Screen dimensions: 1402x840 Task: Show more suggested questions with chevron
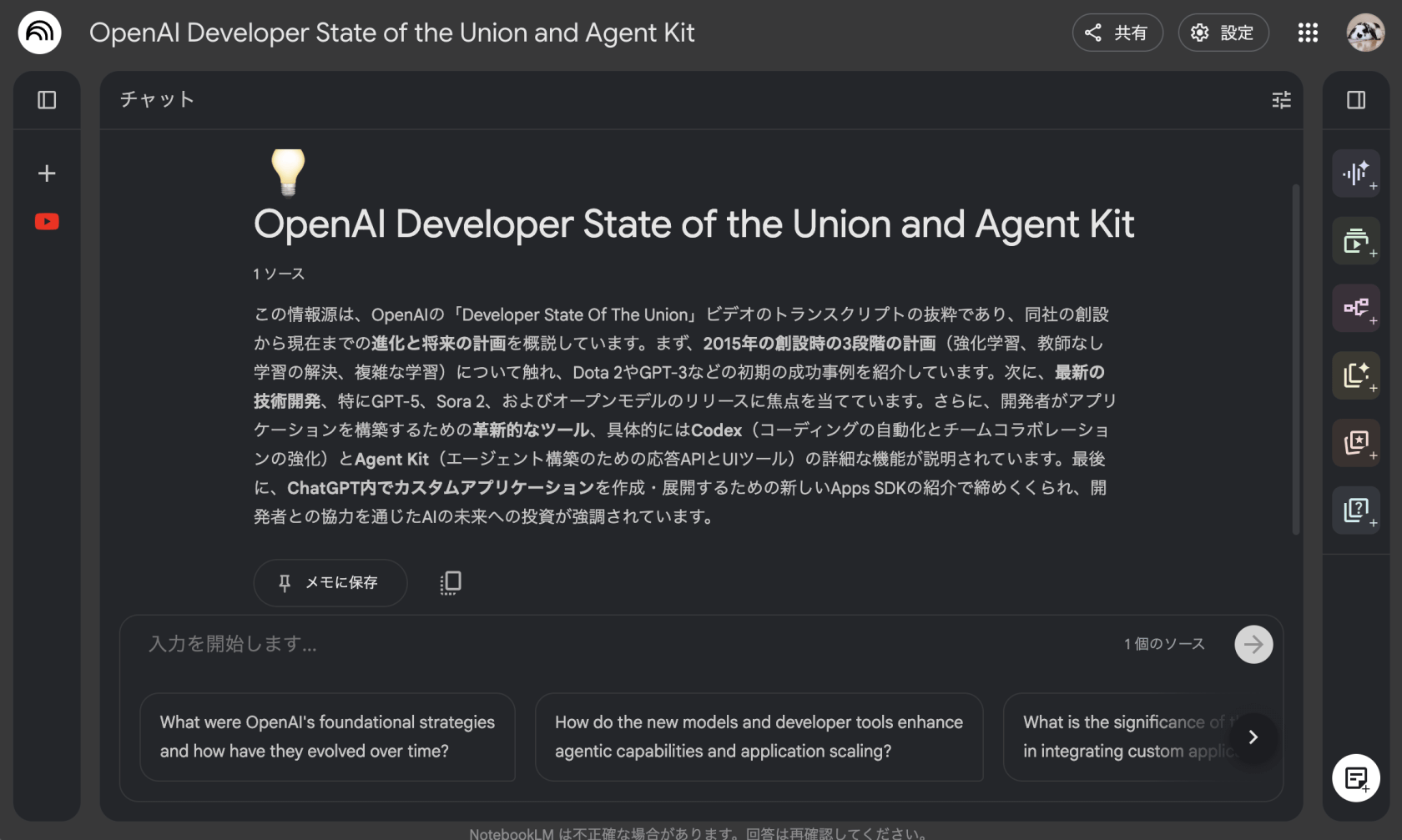pyautogui.click(x=1253, y=737)
